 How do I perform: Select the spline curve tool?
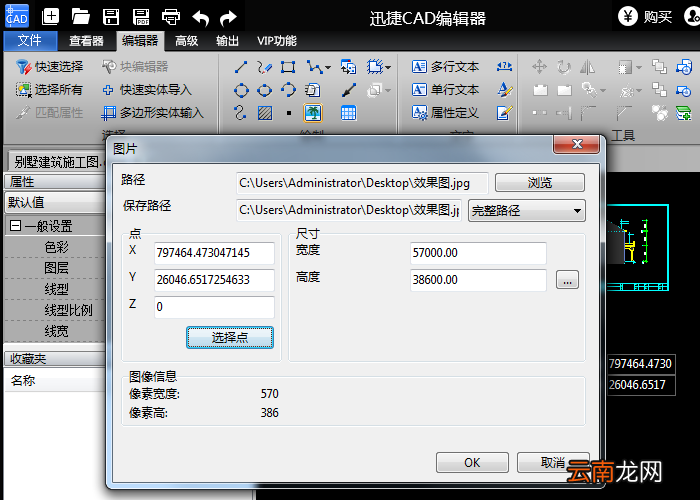240,112
